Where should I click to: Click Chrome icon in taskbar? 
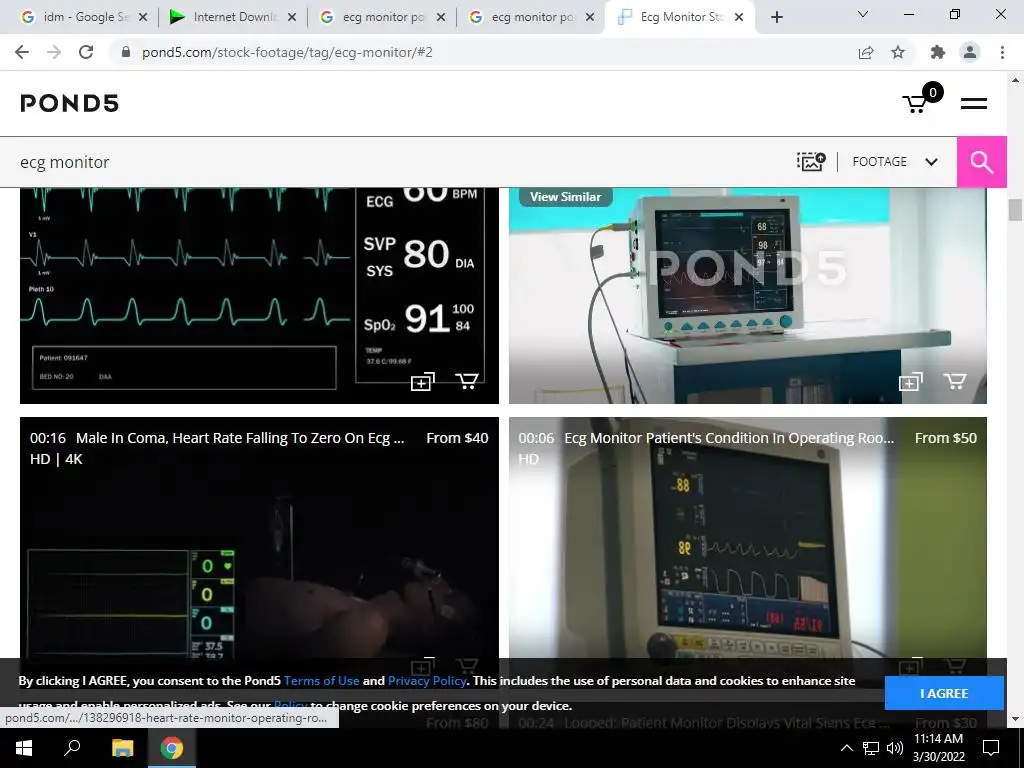pyautogui.click(x=172, y=748)
